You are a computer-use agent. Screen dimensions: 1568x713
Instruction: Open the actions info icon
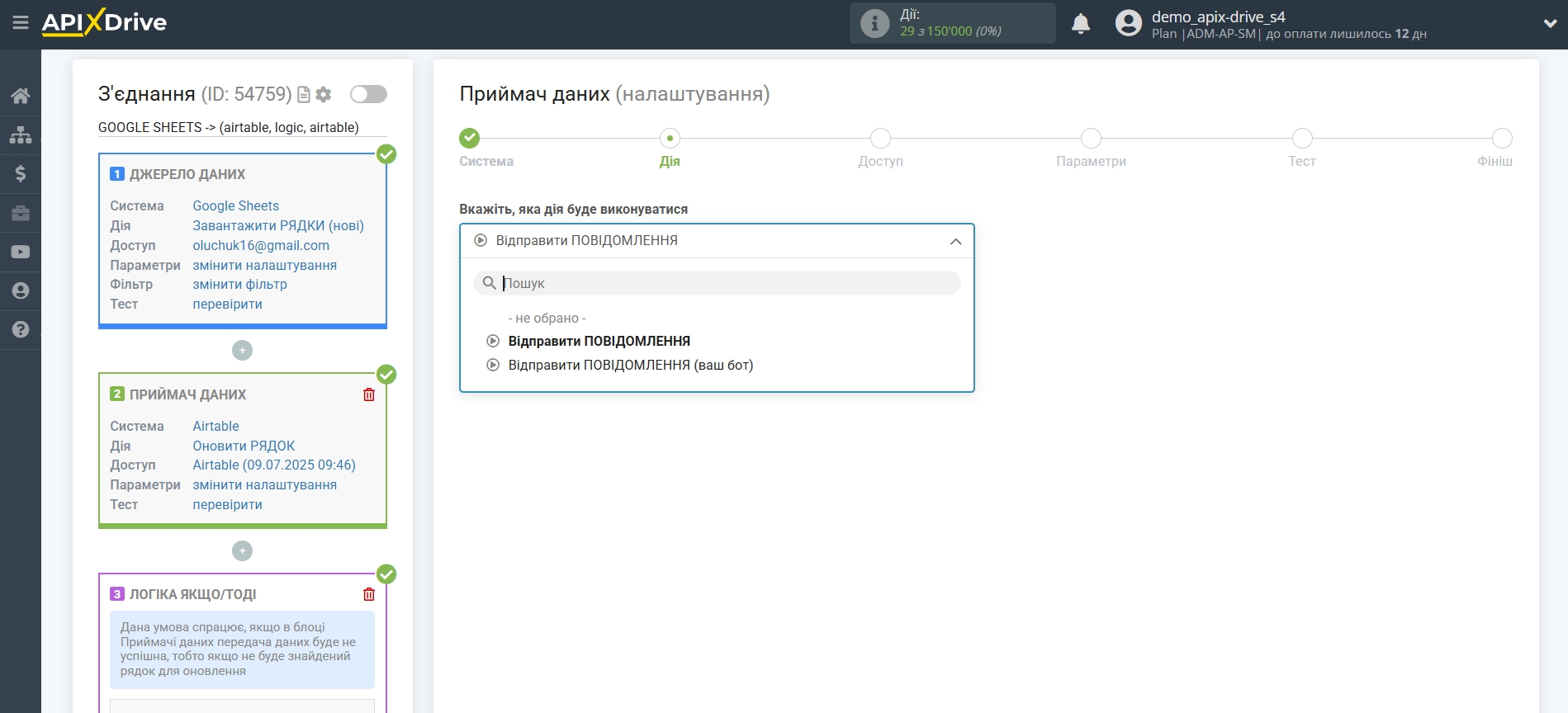[874, 23]
